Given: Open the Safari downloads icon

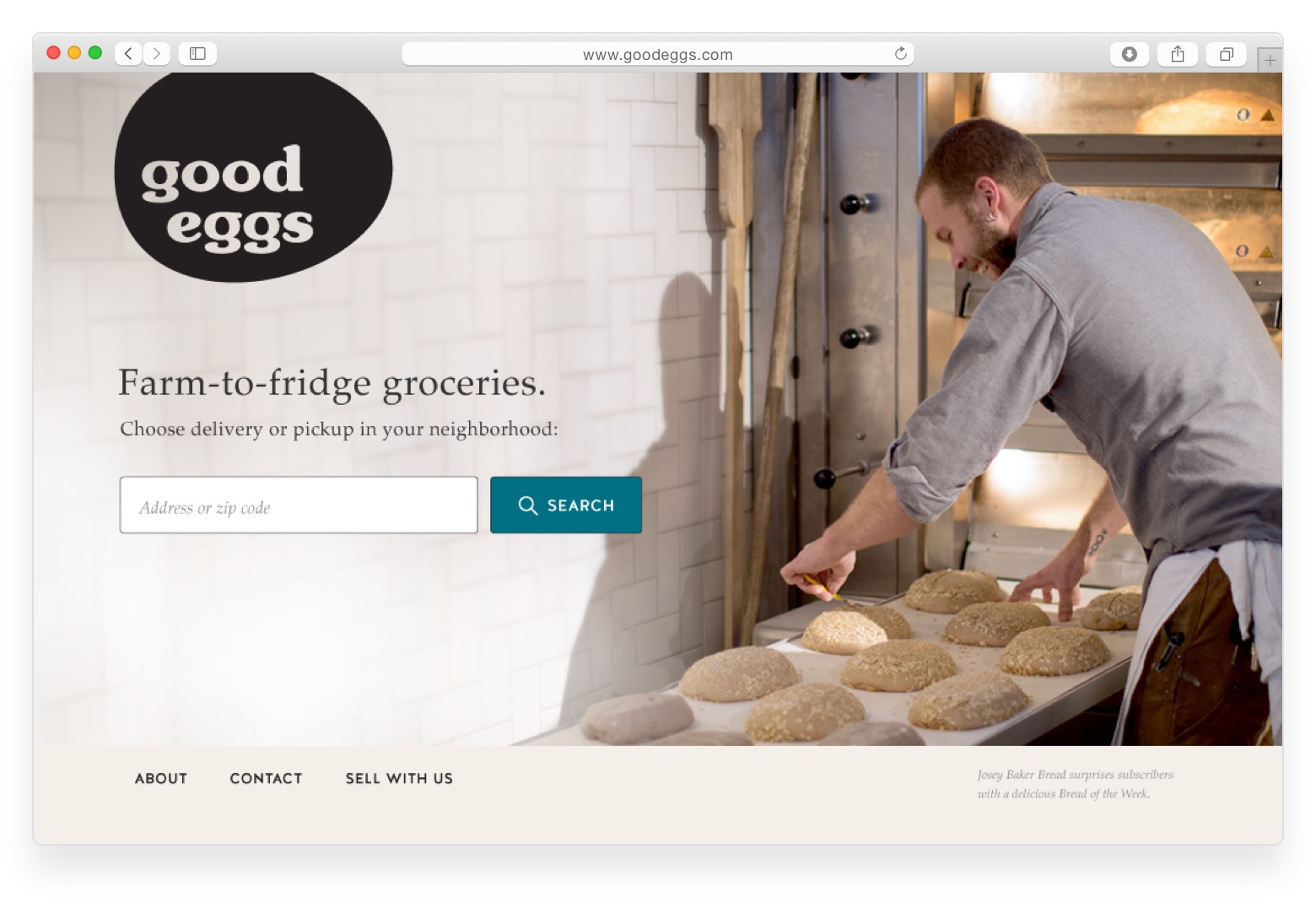Looking at the screenshot, I should [1129, 54].
